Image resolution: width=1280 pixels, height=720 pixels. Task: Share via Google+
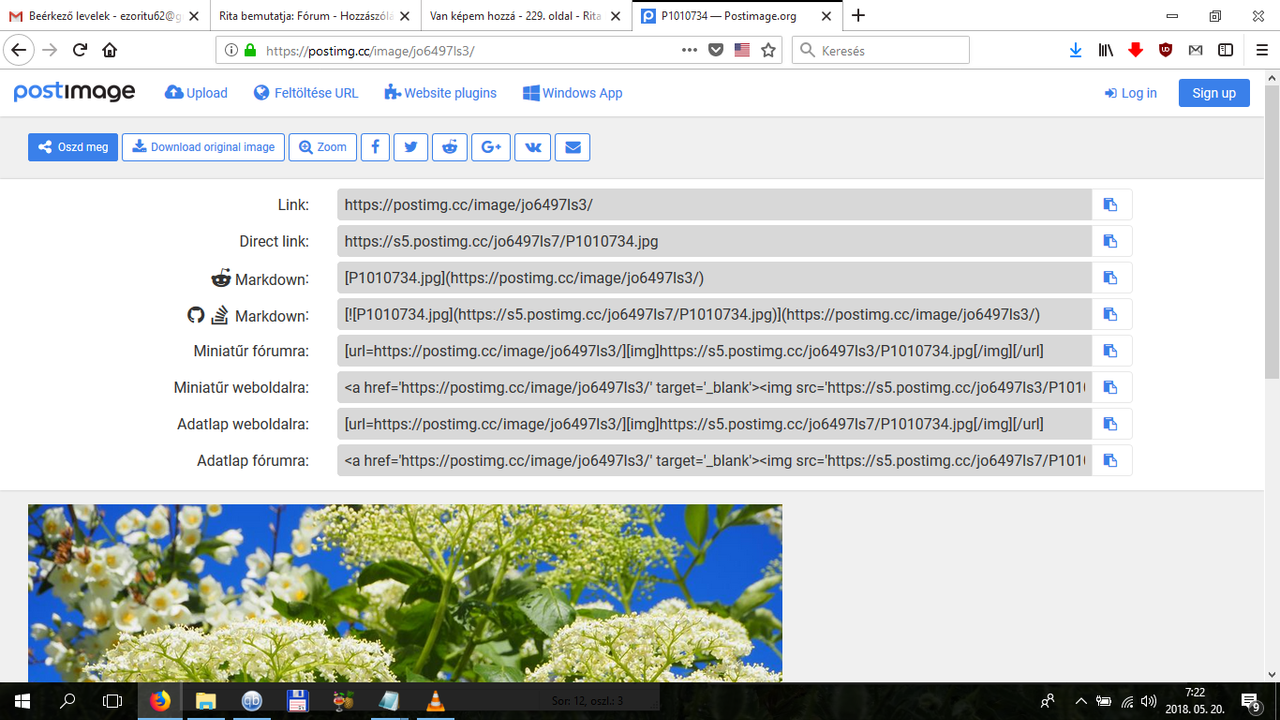click(x=490, y=147)
